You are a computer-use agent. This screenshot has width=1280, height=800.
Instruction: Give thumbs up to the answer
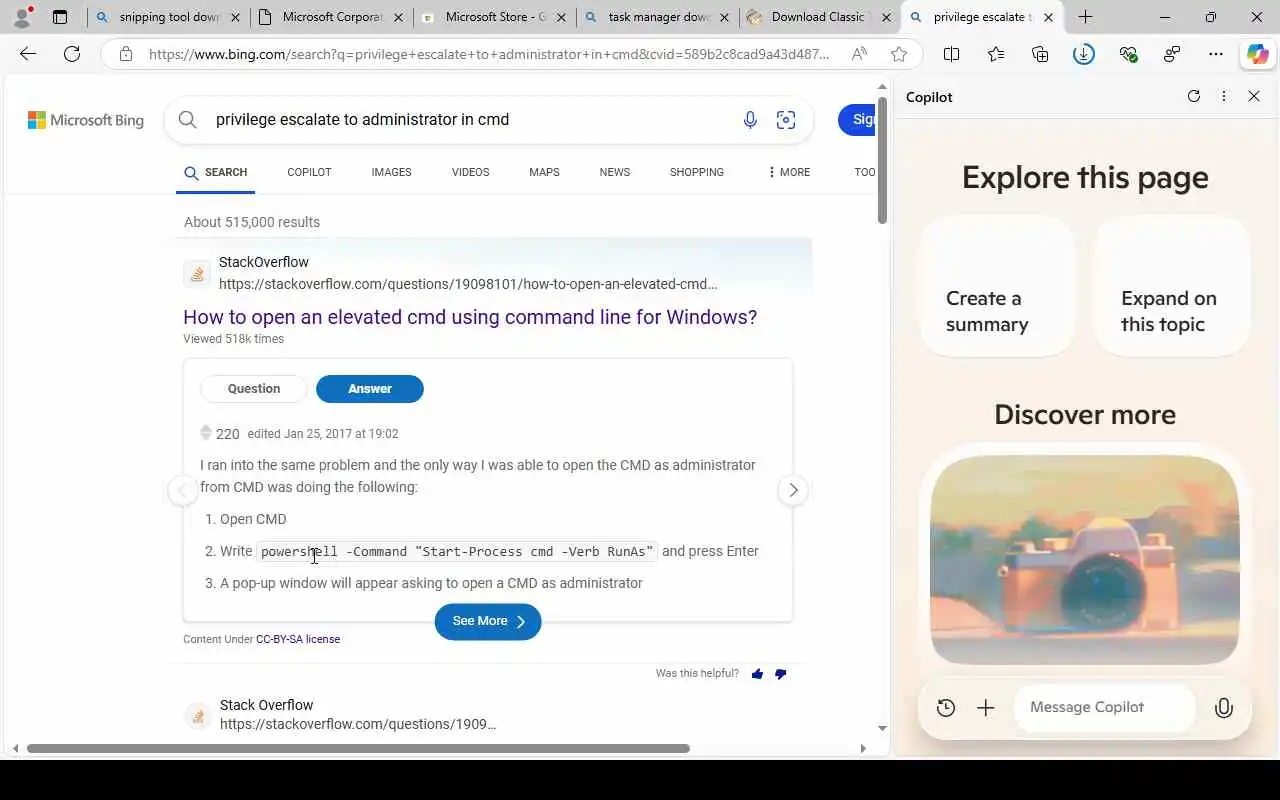click(757, 674)
